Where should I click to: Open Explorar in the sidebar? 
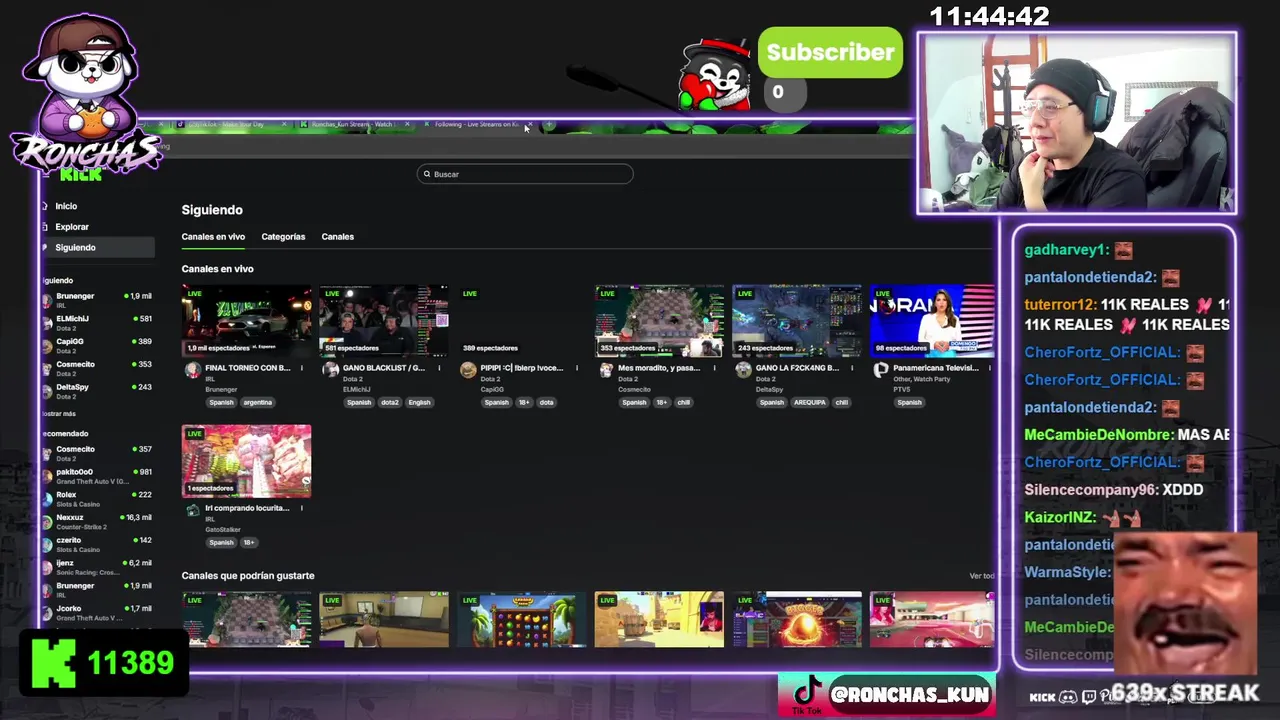97,227
